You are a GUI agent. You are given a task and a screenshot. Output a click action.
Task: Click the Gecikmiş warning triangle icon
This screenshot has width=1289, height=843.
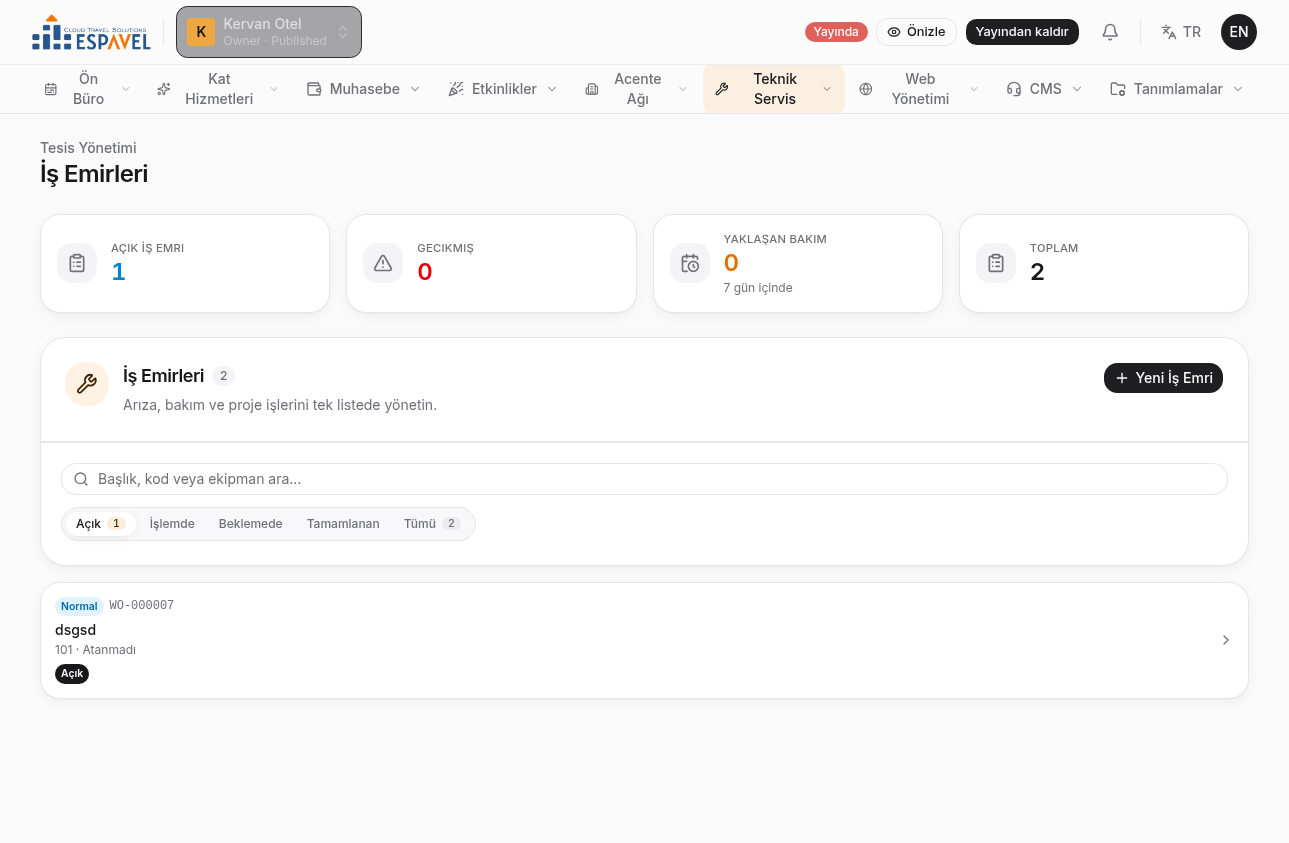(383, 263)
